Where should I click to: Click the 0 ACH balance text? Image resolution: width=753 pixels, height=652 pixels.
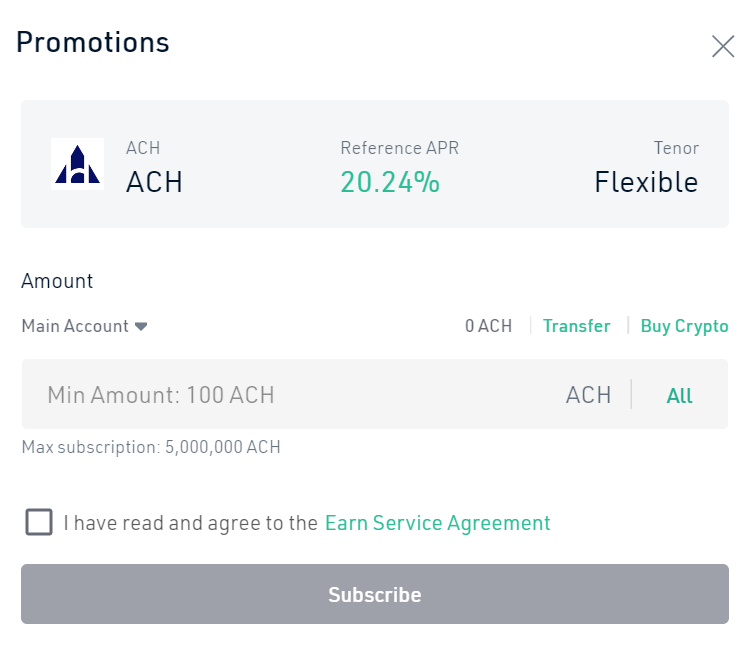pyautogui.click(x=488, y=326)
